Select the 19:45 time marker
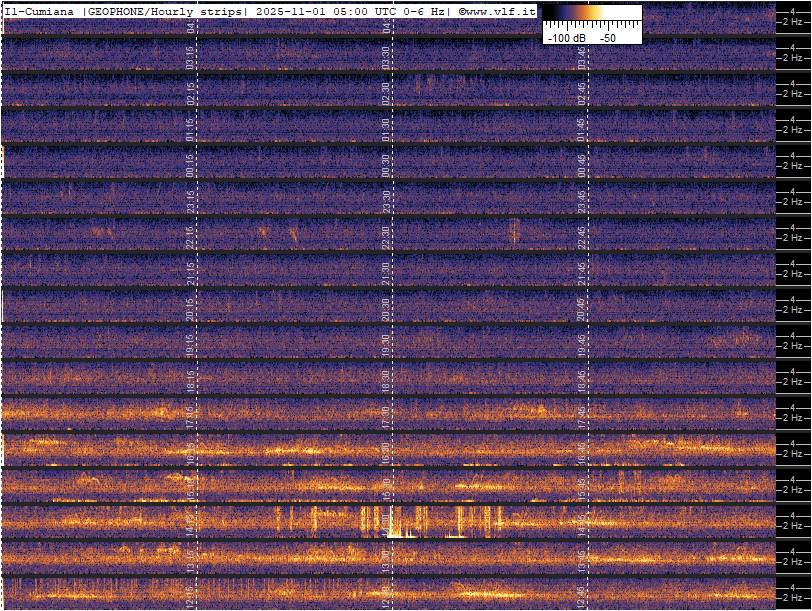 (x=581, y=344)
